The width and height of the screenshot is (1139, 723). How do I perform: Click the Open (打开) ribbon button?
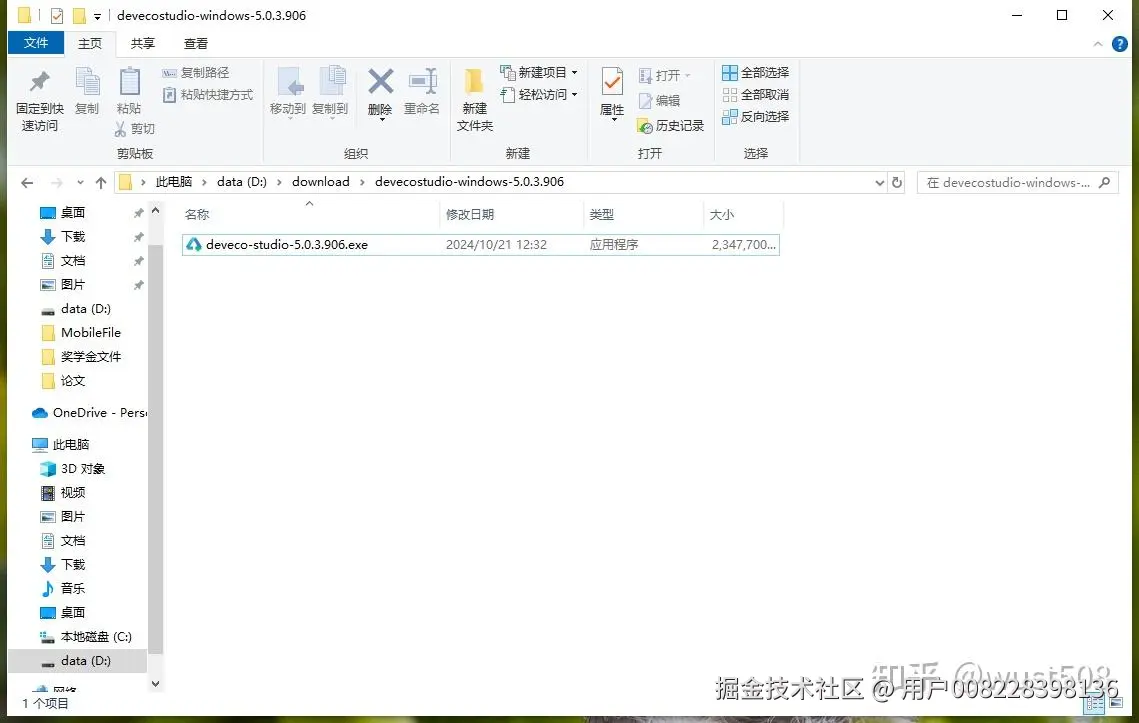pos(664,76)
